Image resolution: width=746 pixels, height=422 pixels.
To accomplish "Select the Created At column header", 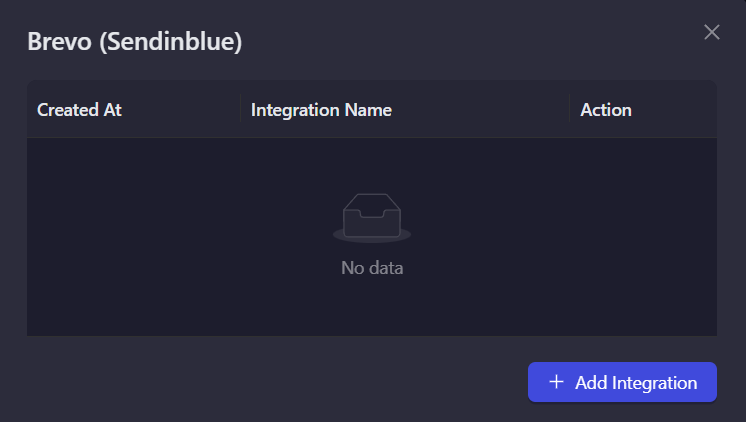I will coord(134,110).
